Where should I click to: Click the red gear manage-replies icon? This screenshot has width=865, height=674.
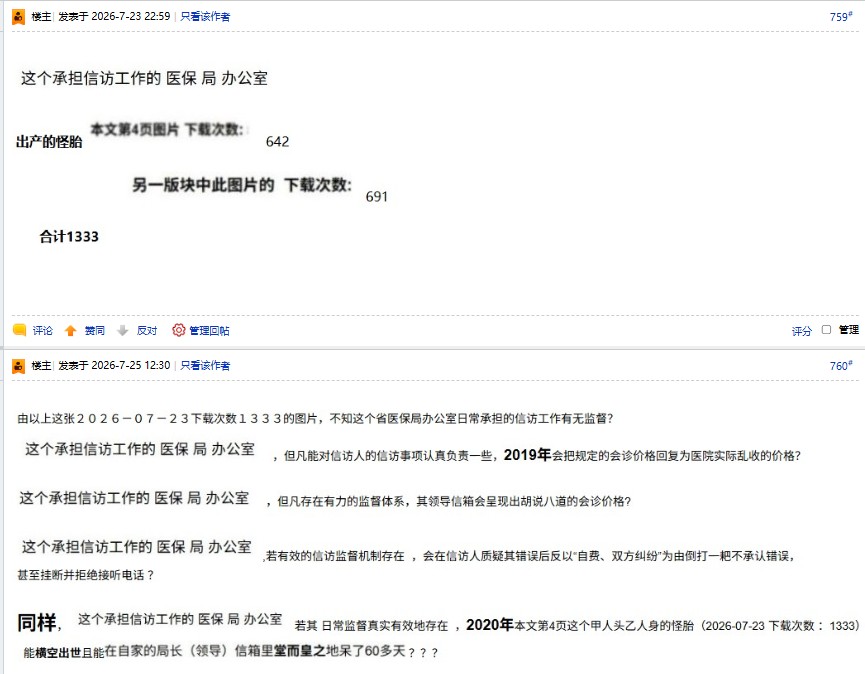[178, 330]
